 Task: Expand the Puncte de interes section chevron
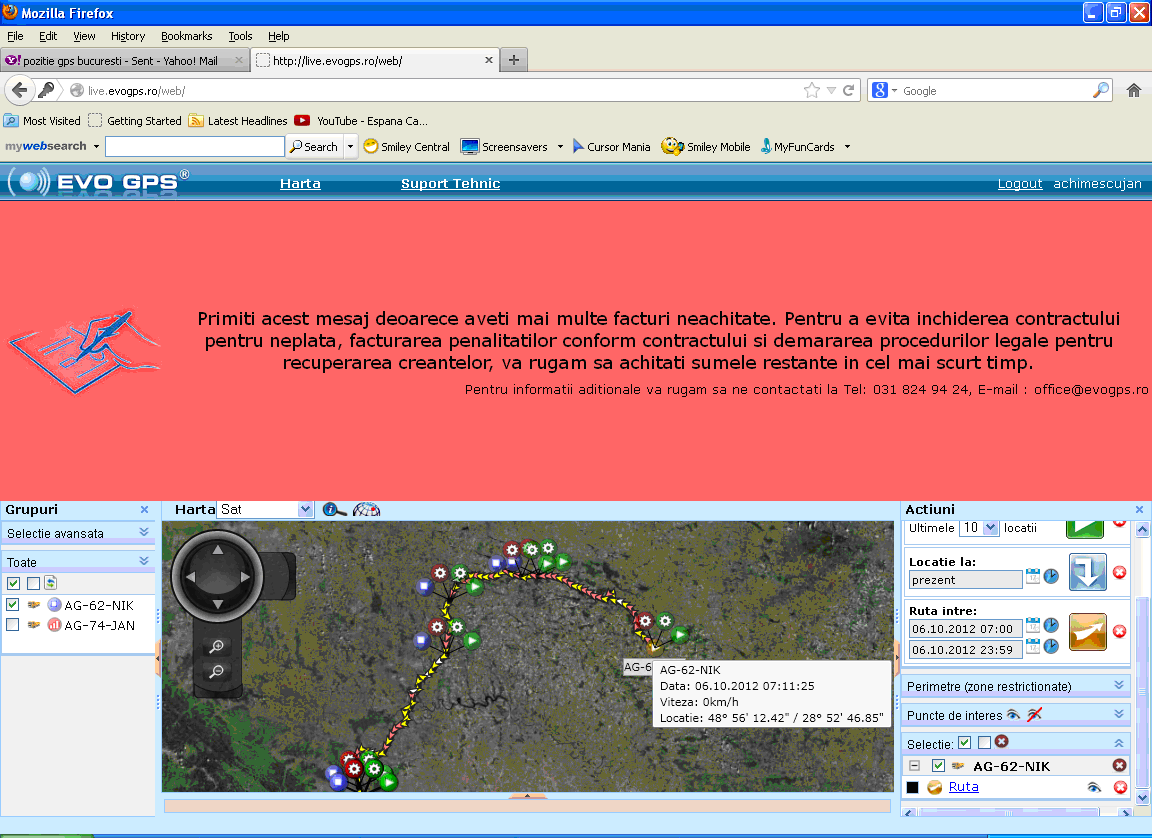click(1119, 714)
